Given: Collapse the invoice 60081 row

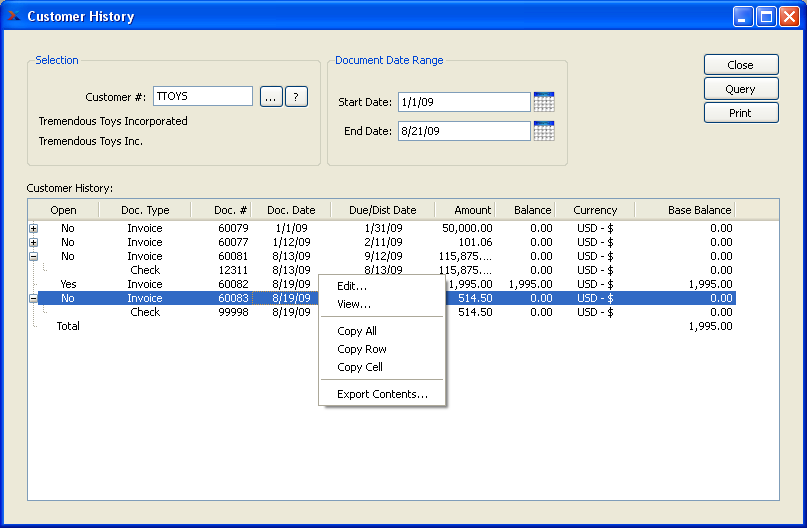Looking at the screenshot, I should click(x=33, y=256).
